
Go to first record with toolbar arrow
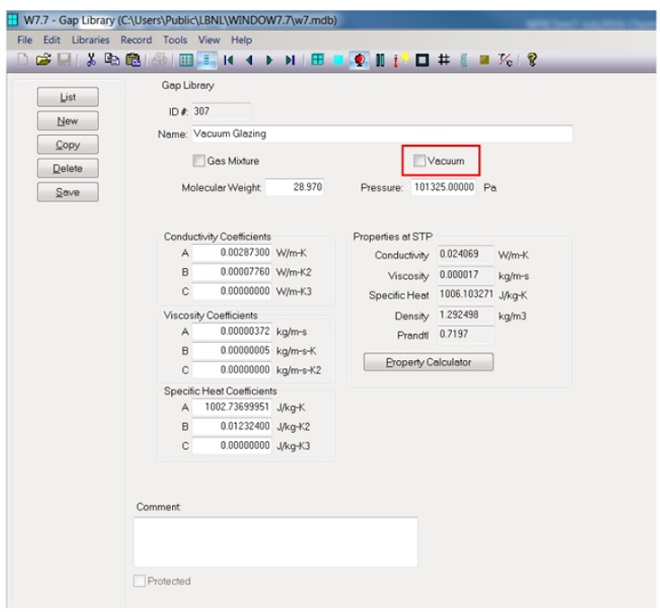point(229,59)
